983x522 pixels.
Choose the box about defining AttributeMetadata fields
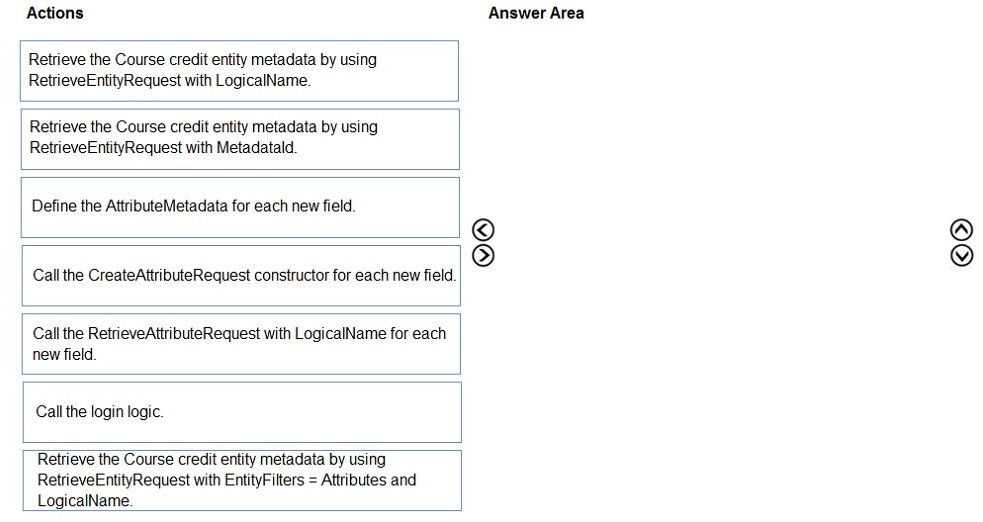tap(240, 207)
